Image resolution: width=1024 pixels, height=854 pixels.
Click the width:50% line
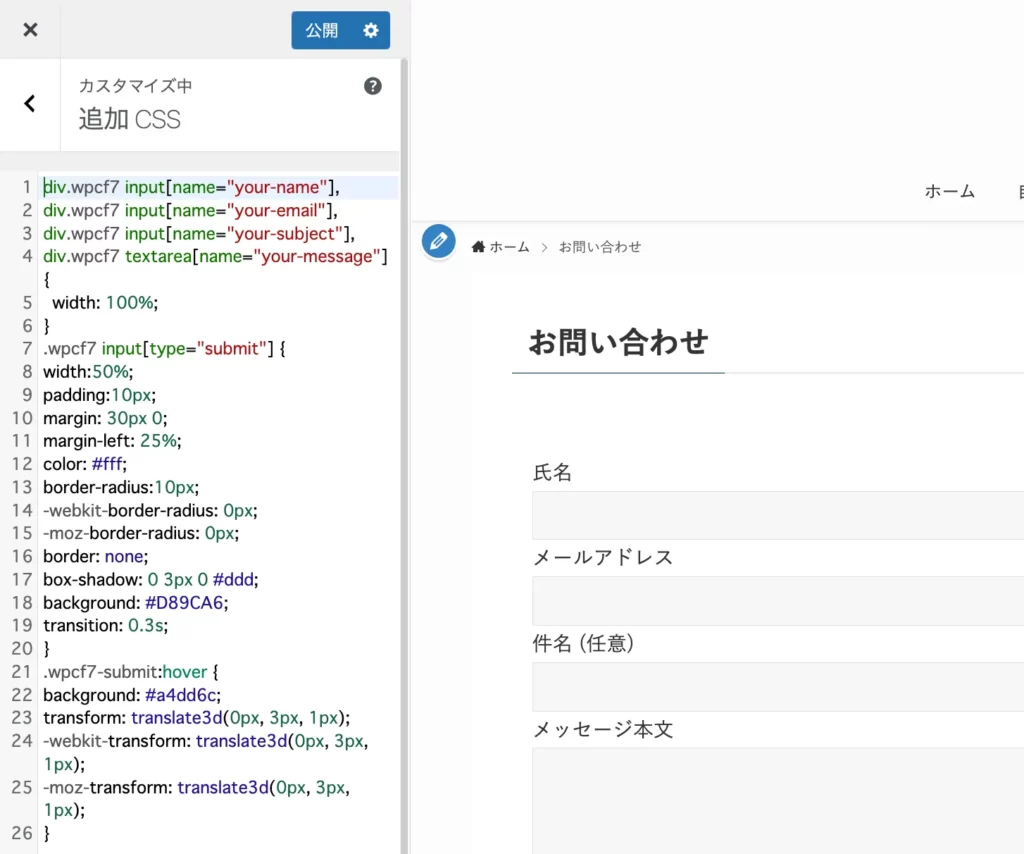coord(88,372)
